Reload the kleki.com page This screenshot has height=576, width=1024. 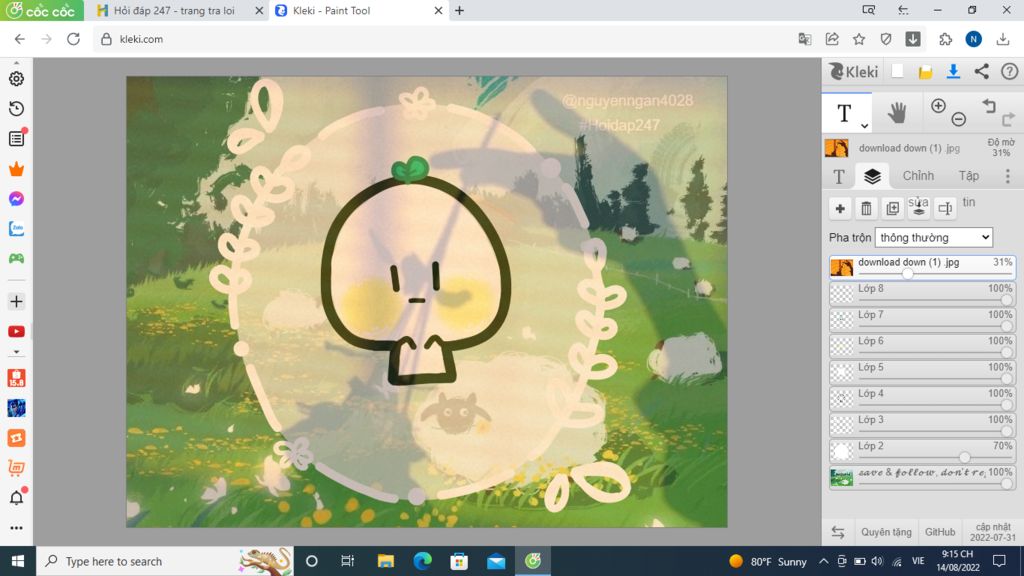[x=73, y=39]
